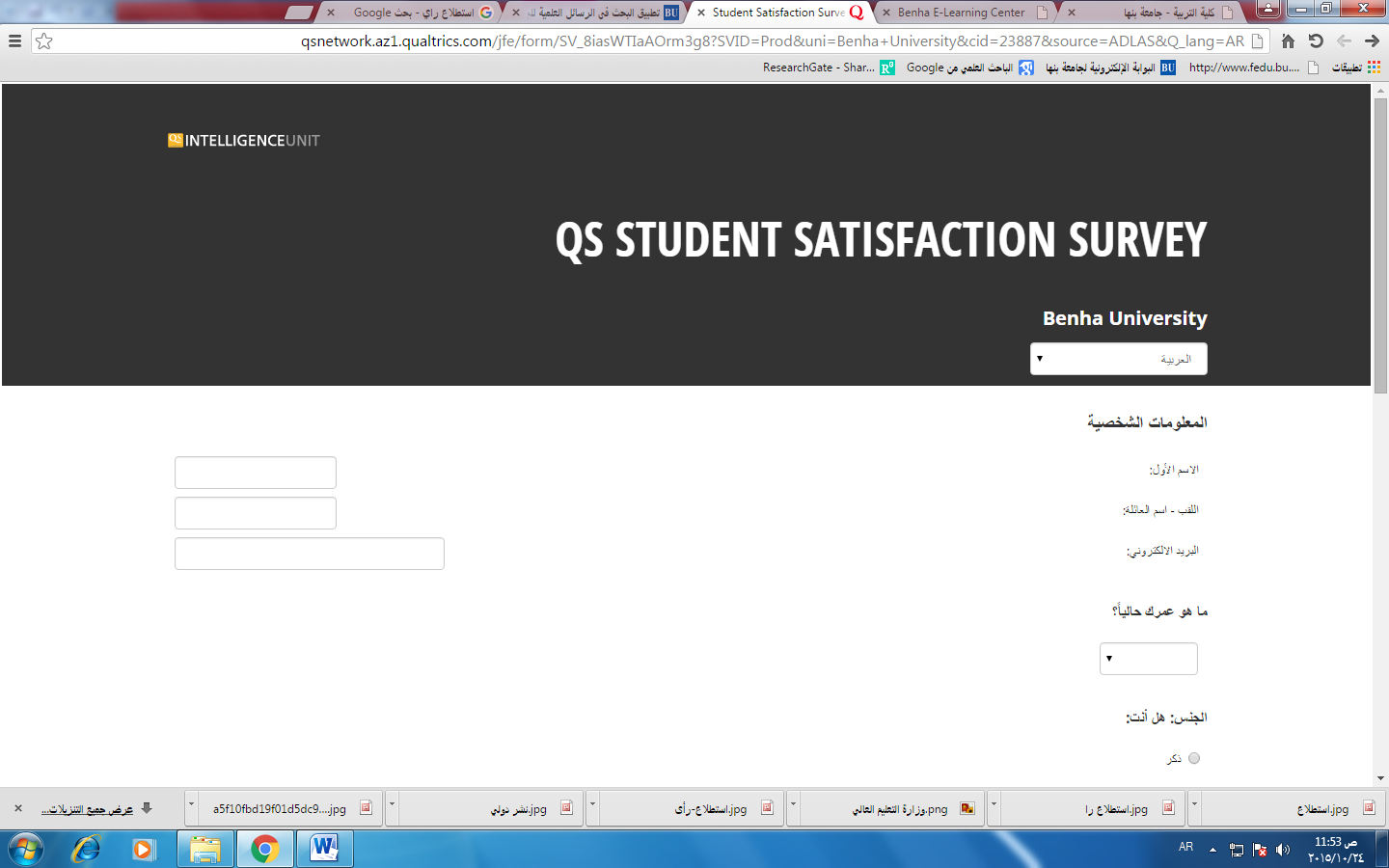Open options arrow for a5f10fbd19f01d5dc9 download
This screenshot has width=1389, height=868.
[191, 808]
